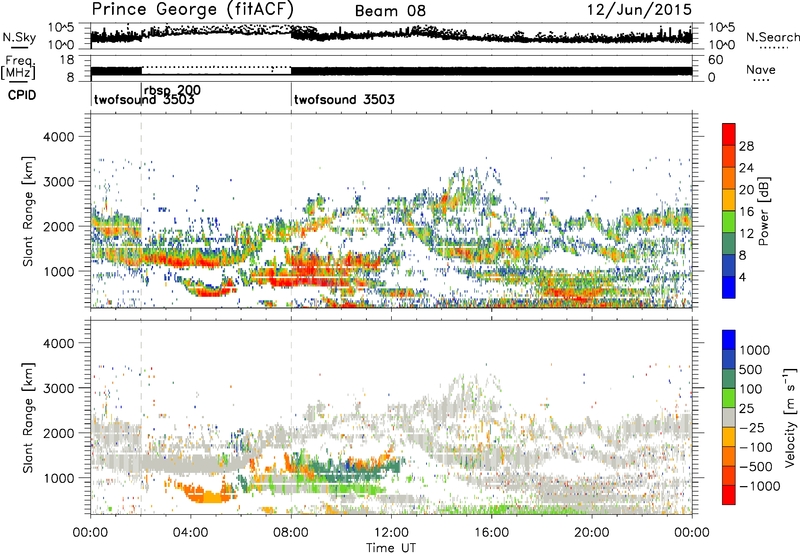Select the "N.Sky" legend label
Image resolution: width=800 pixels, height=554 pixels.
[x=19, y=37]
